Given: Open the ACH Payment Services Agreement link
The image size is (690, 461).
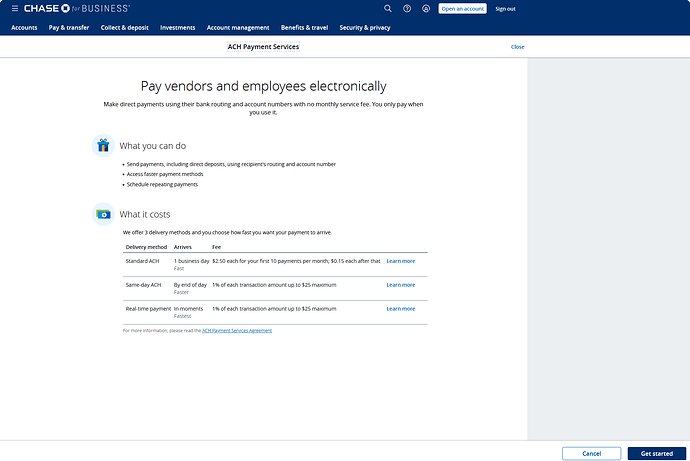Looking at the screenshot, I should (x=236, y=330).
